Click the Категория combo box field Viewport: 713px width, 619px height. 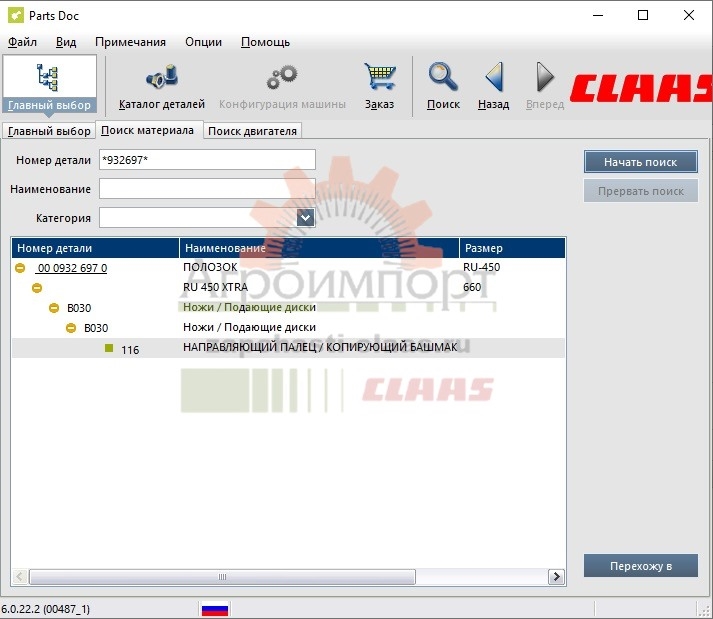pos(207,217)
